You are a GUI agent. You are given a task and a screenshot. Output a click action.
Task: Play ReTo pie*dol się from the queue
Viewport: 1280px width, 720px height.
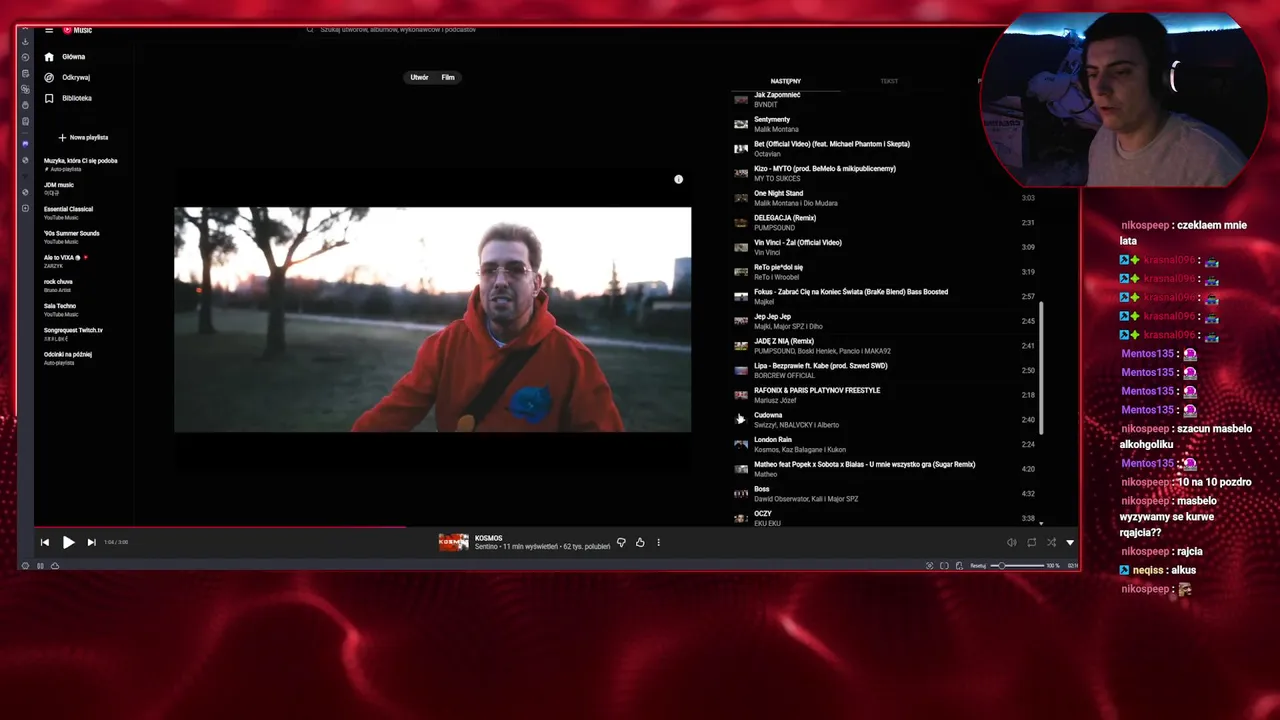(x=885, y=272)
